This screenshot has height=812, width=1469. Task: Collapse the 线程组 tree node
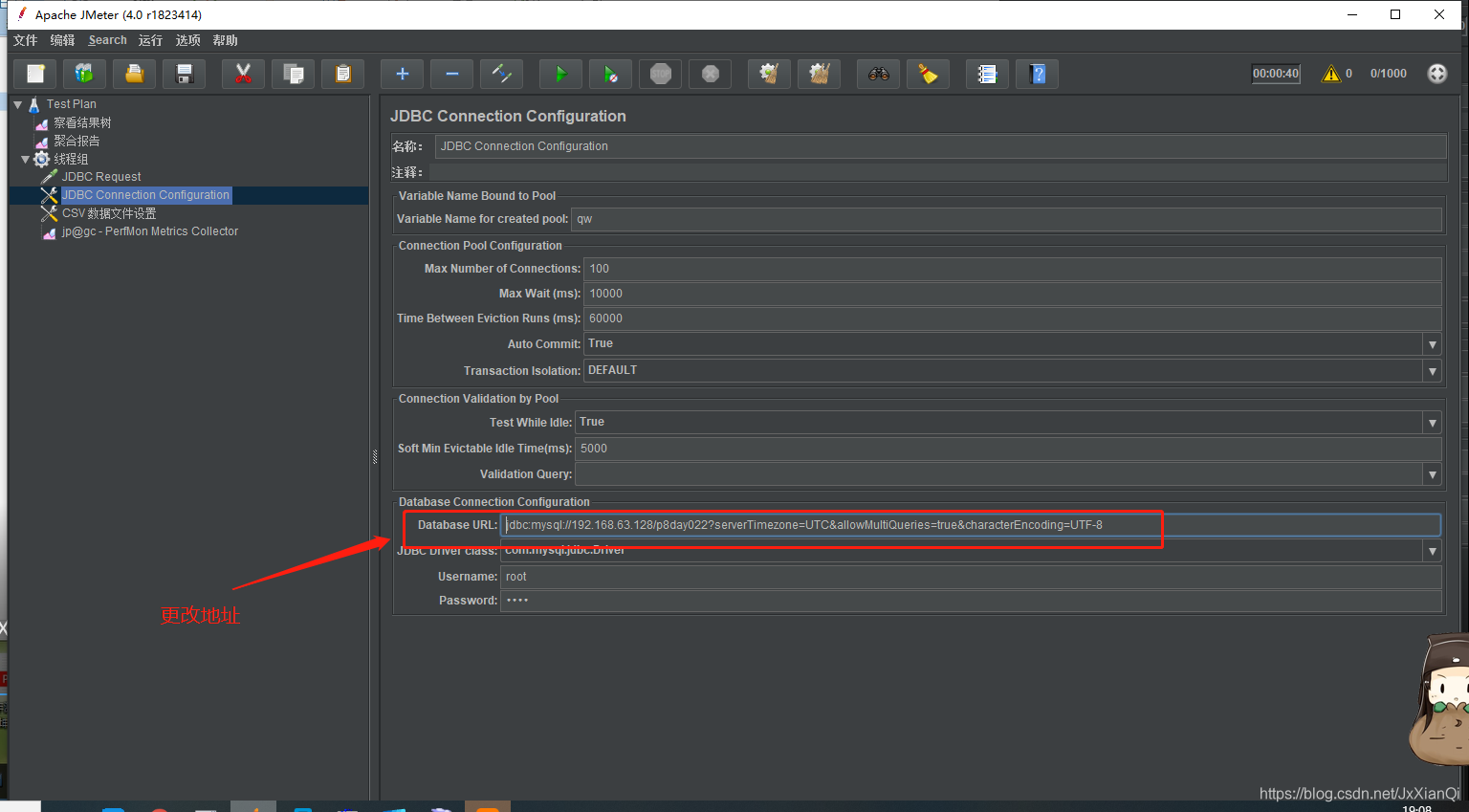[25, 159]
